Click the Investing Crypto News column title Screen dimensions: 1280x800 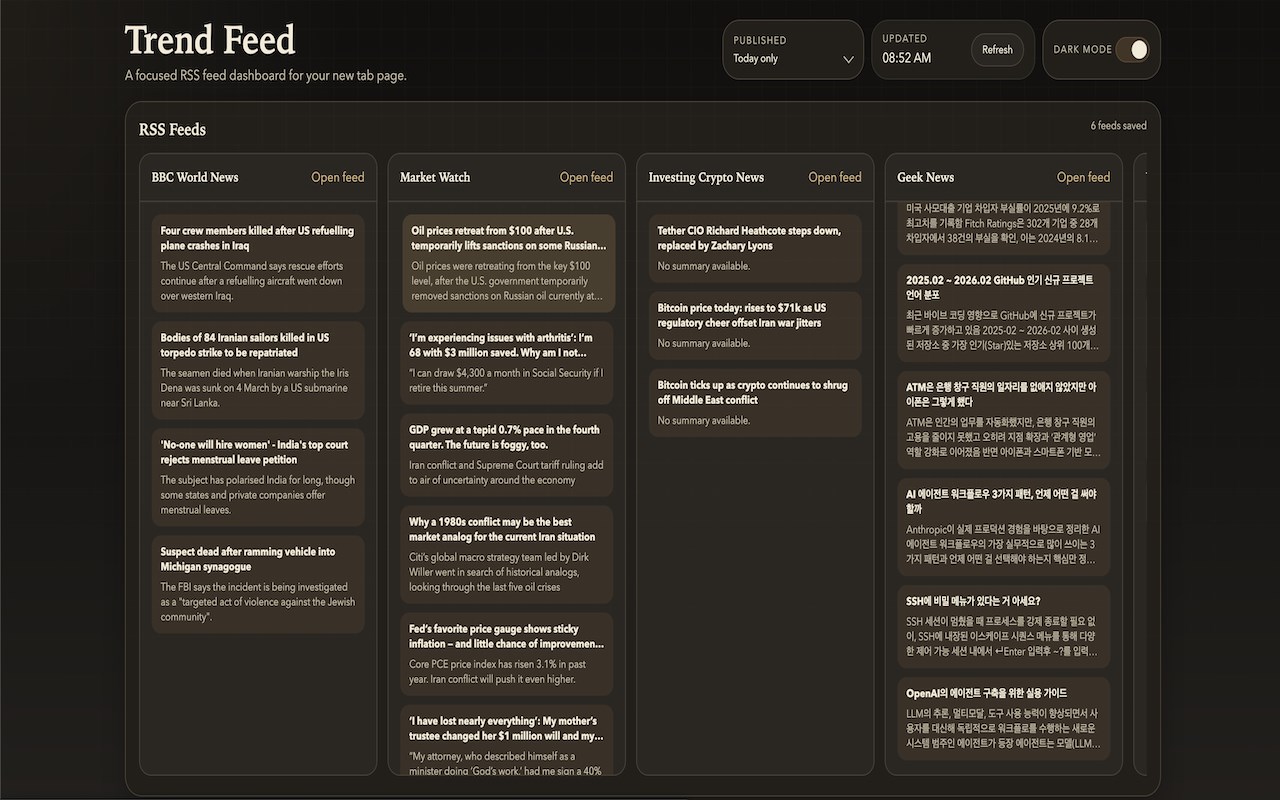[x=706, y=177]
